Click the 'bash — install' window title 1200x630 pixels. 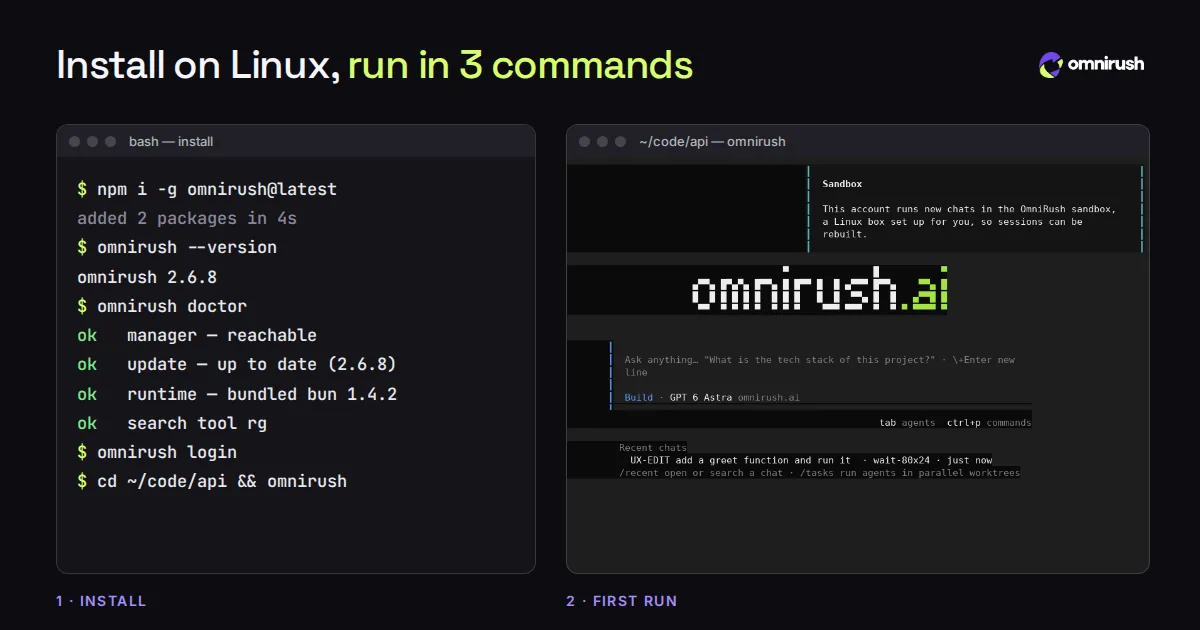pyautogui.click(x=171, y=142)
